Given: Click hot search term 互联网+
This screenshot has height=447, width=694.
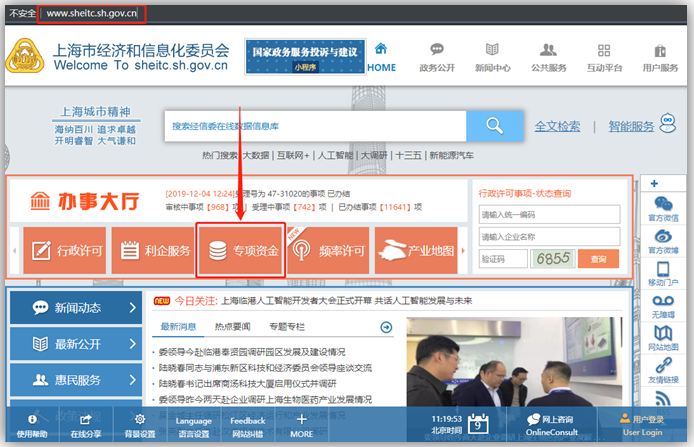Looking at the screenshot, I should tap(293, 155).
